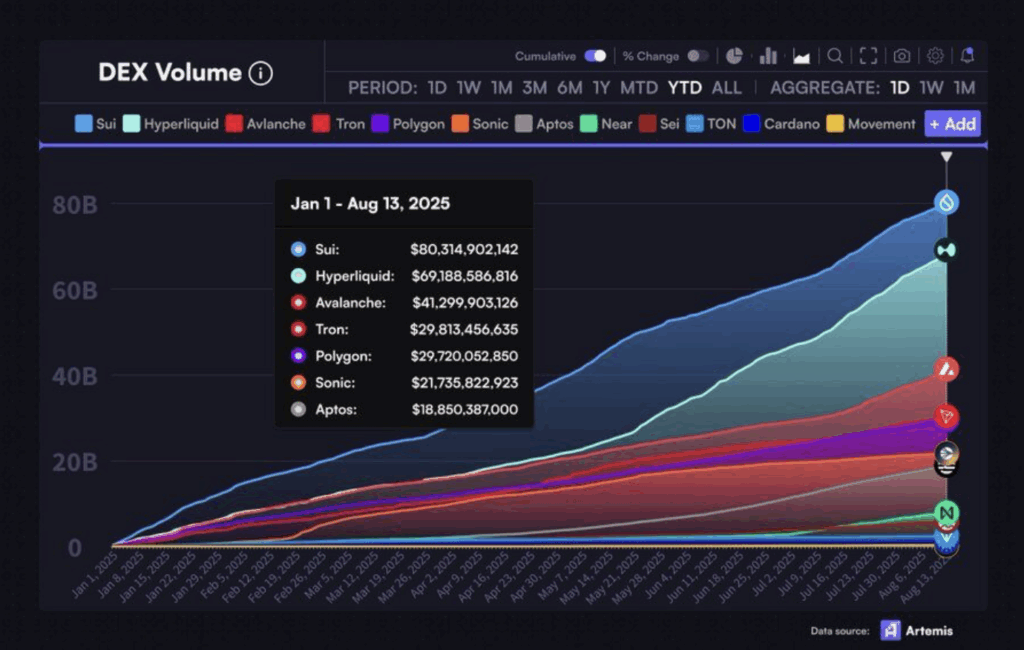The width and height of the screenshot is (1024, 650).
Task: Toggle Aptos series in legend
Action: [544, 124]
